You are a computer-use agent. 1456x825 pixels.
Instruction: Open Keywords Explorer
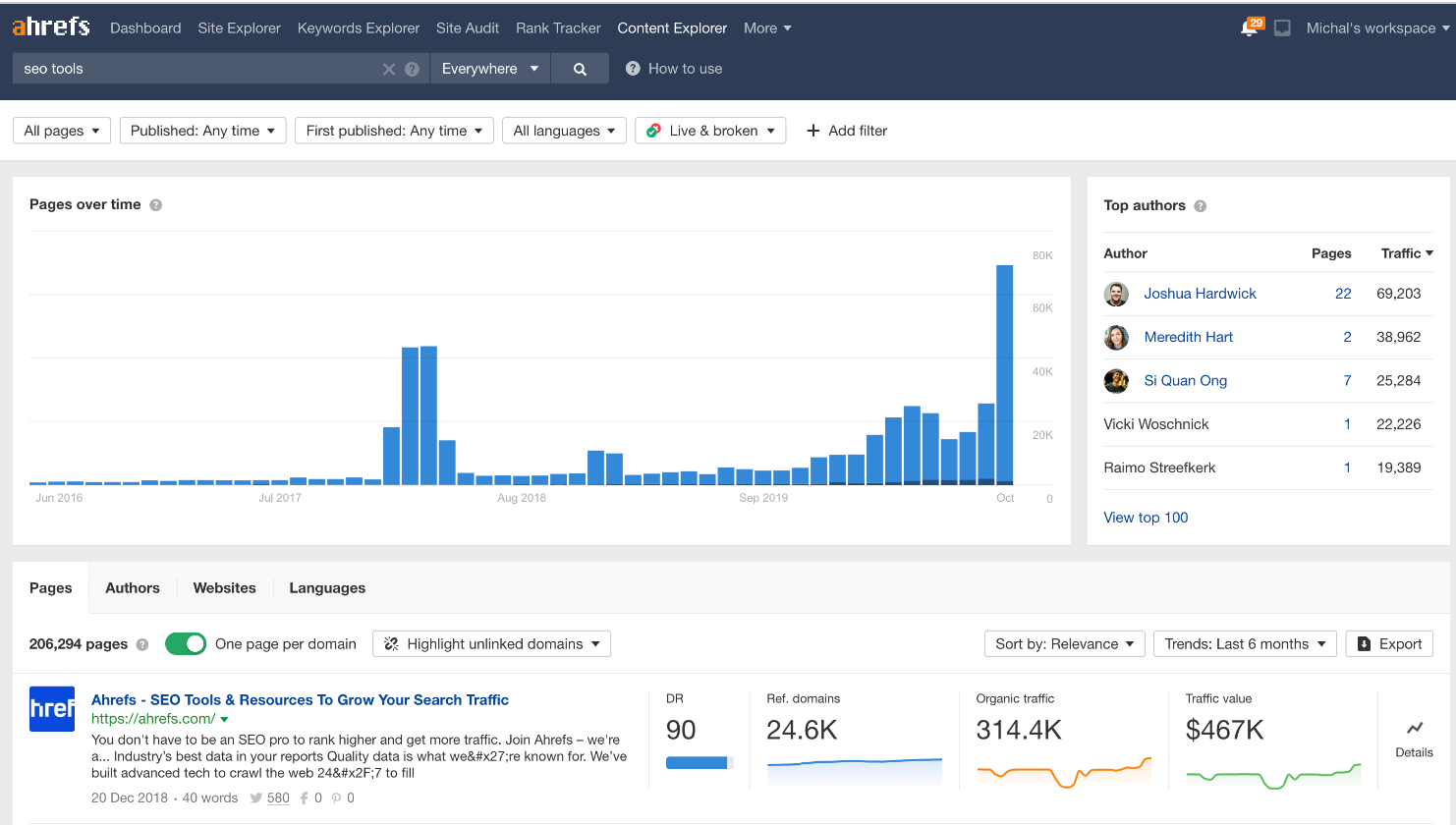[359, 28]
